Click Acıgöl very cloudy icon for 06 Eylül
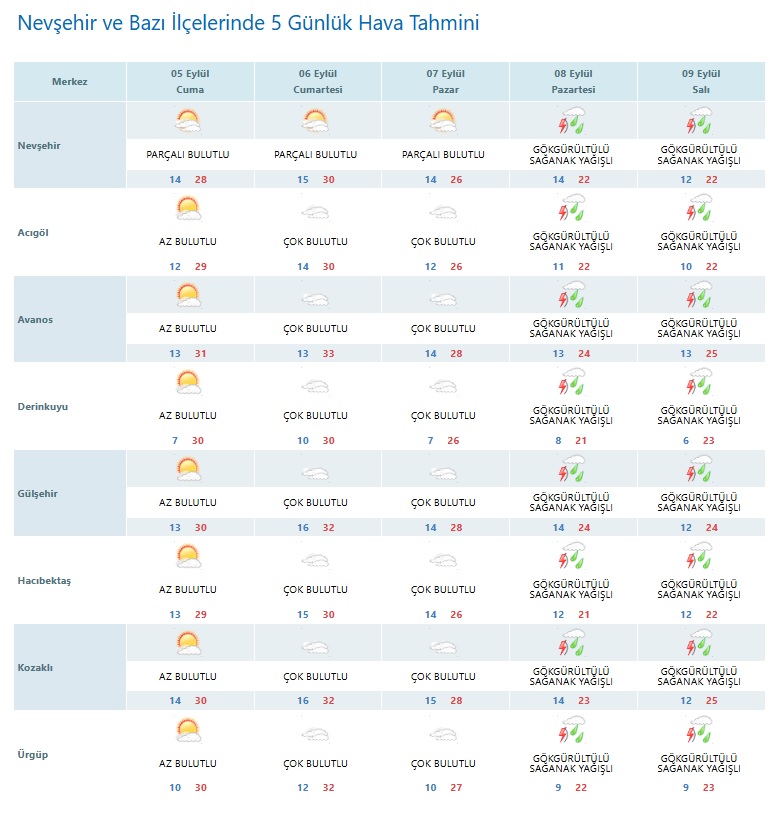 (x=315, y=213)
